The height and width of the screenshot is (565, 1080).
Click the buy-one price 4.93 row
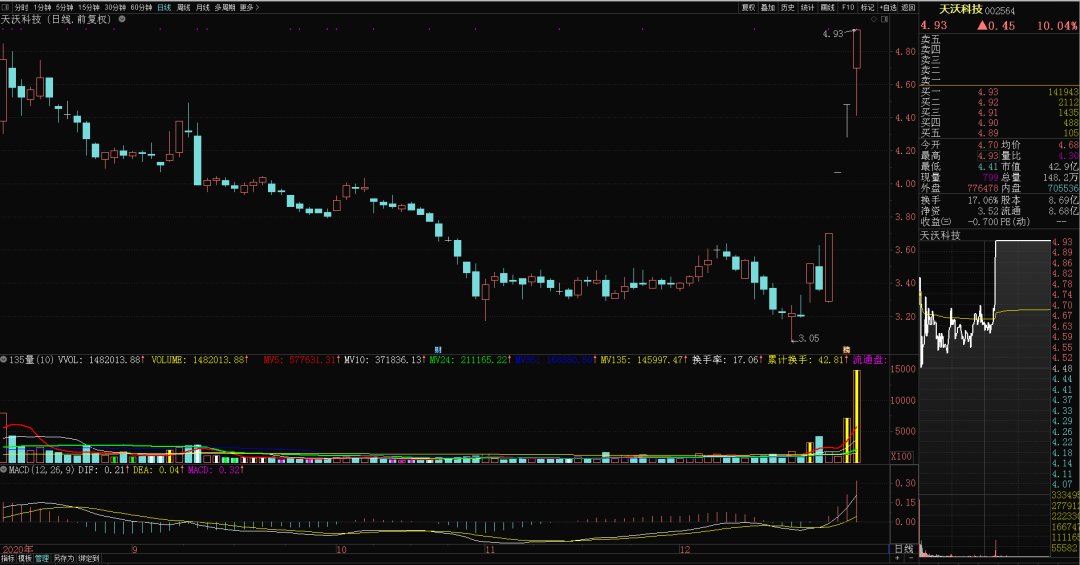(x=1000, y=92)
